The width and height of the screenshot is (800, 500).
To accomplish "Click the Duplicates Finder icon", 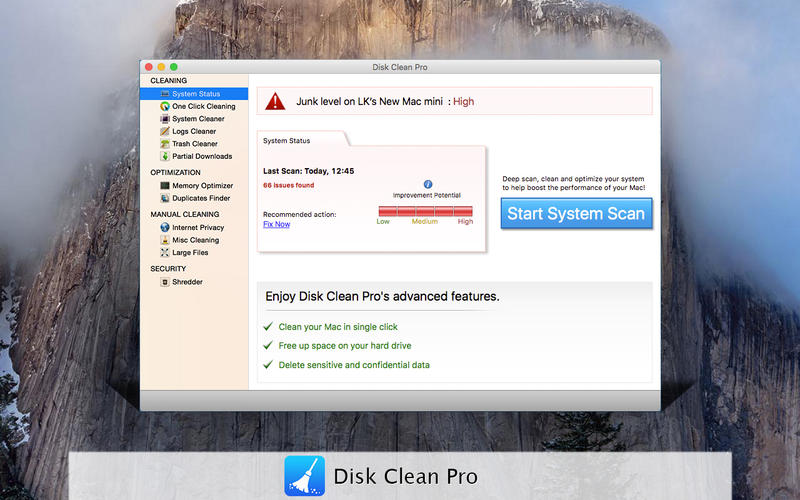I will [x=164, y=198].
